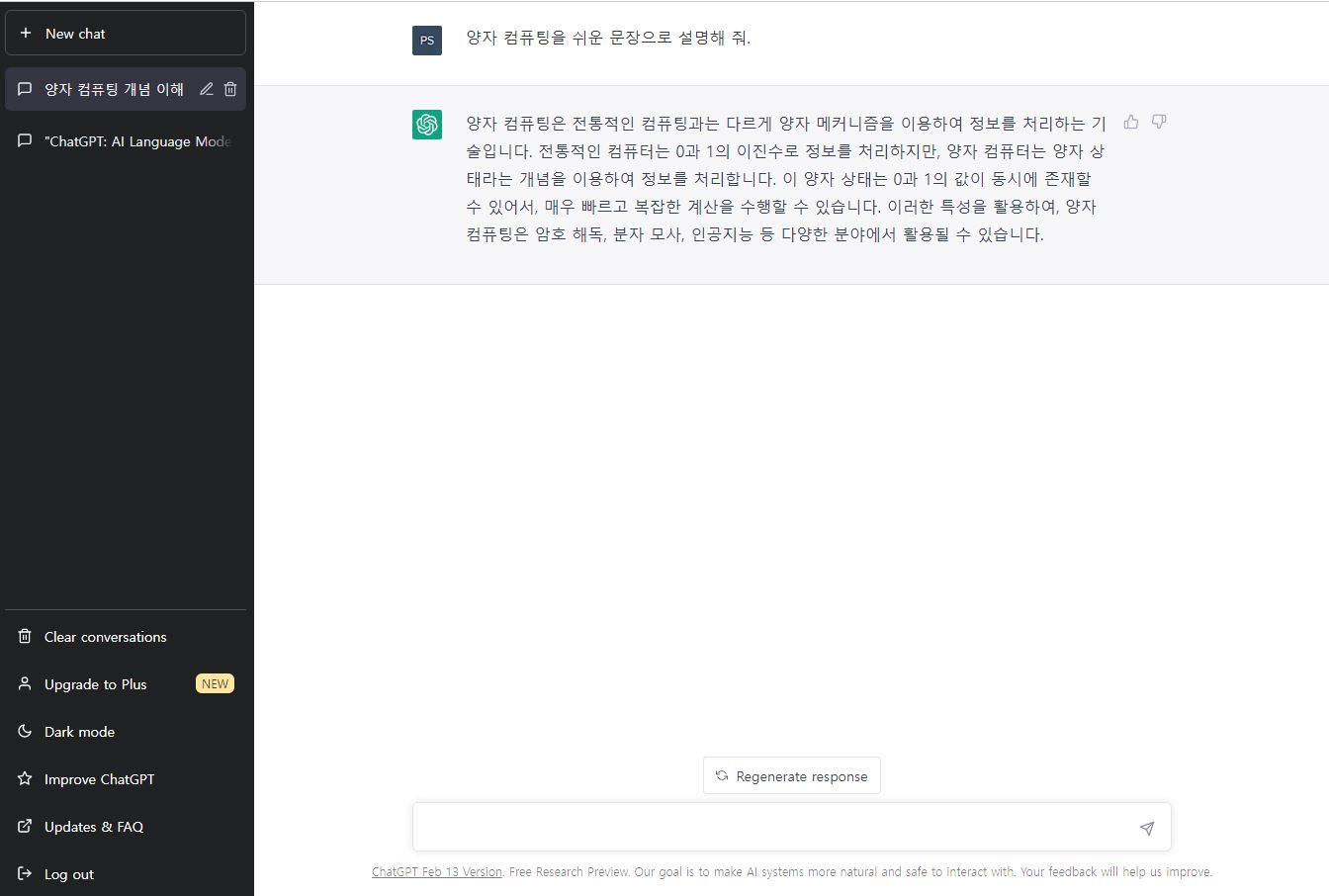Toggle Dark mode in the sidebar

coord(77,731)
